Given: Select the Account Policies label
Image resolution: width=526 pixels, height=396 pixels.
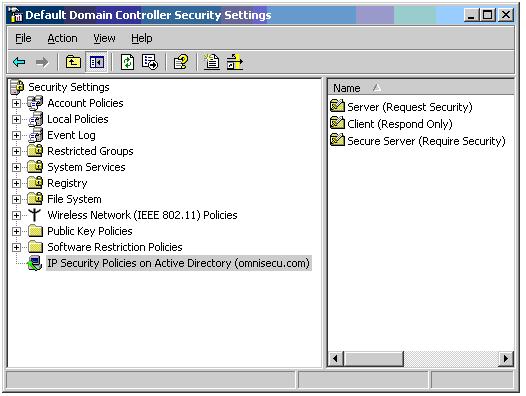Looking at the screenshot, I should 85,103.
